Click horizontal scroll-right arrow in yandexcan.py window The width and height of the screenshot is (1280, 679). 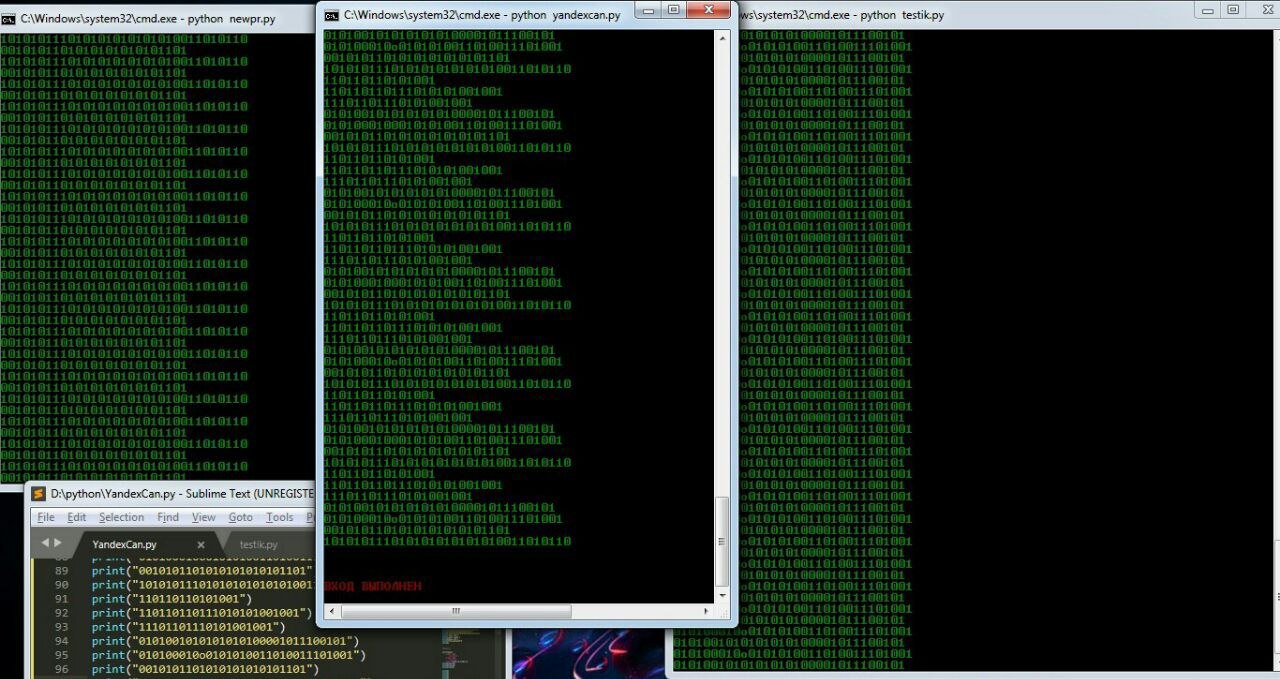point(708,610)
